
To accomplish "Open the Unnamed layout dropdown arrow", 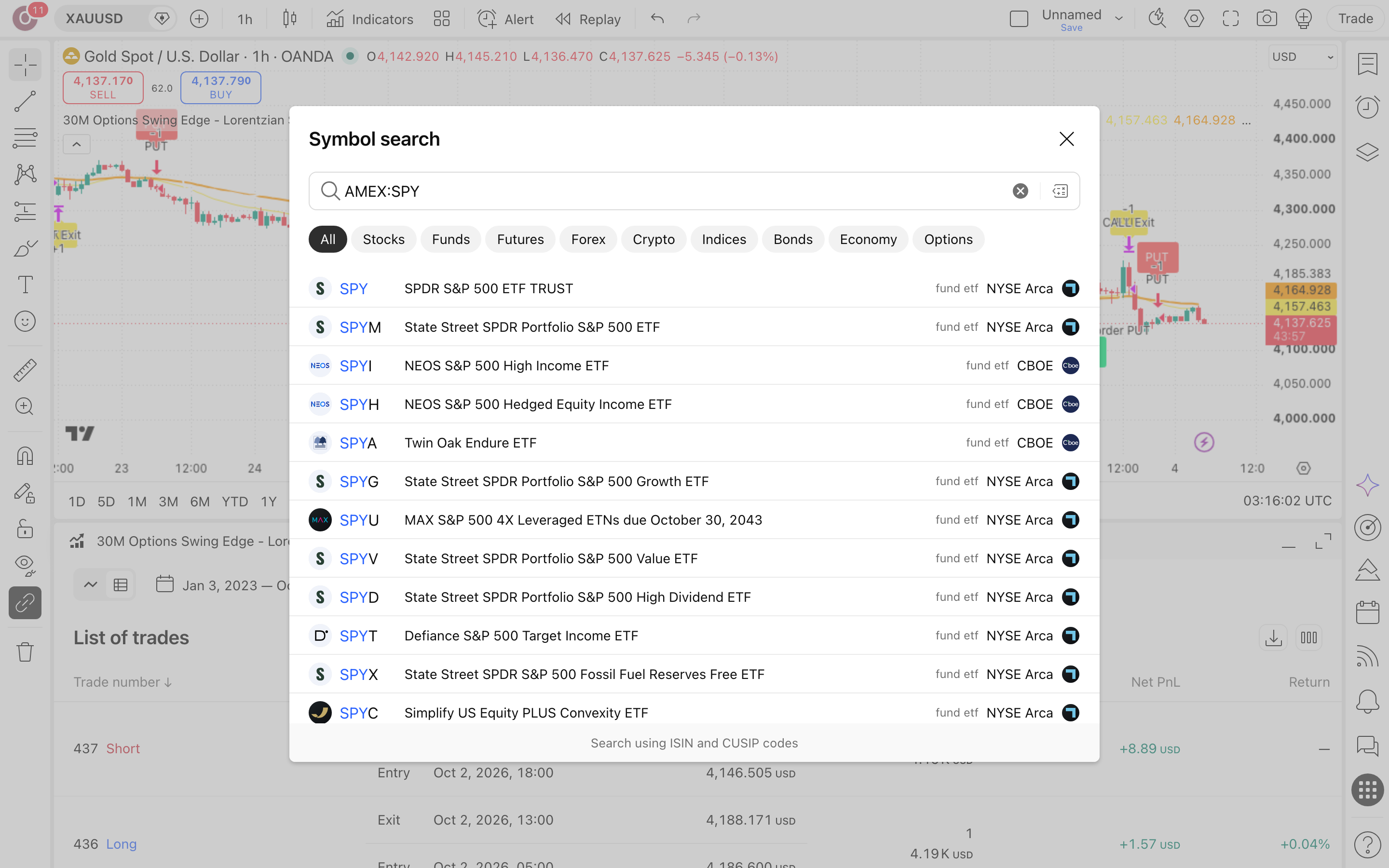I will pos(1118,19).
